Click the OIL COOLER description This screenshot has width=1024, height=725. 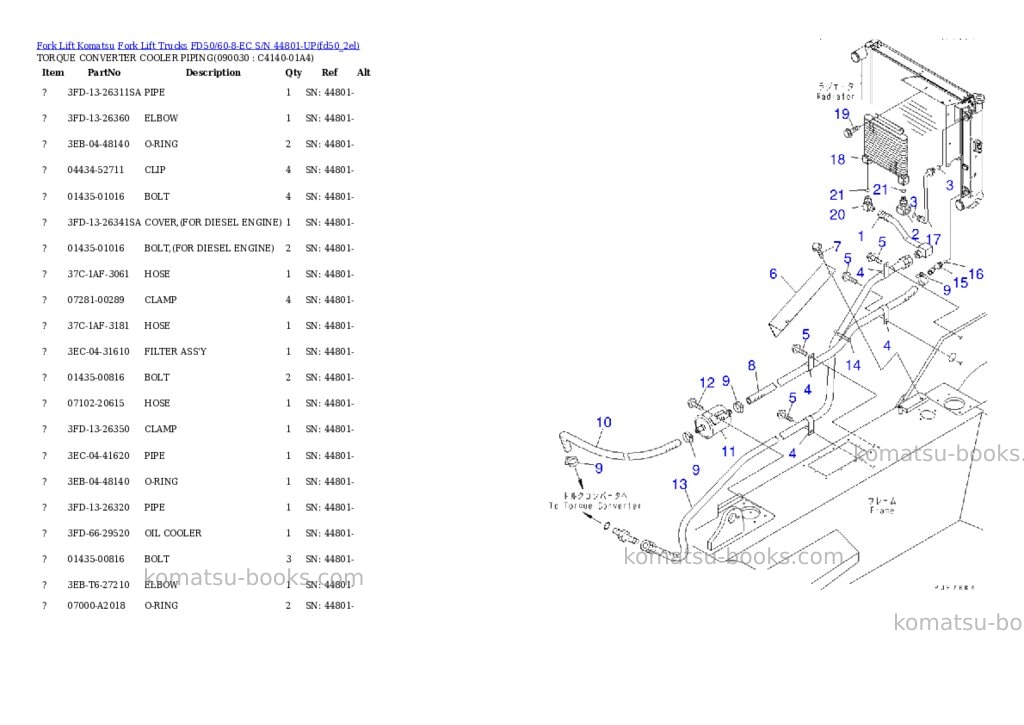[x=173, y=533]
